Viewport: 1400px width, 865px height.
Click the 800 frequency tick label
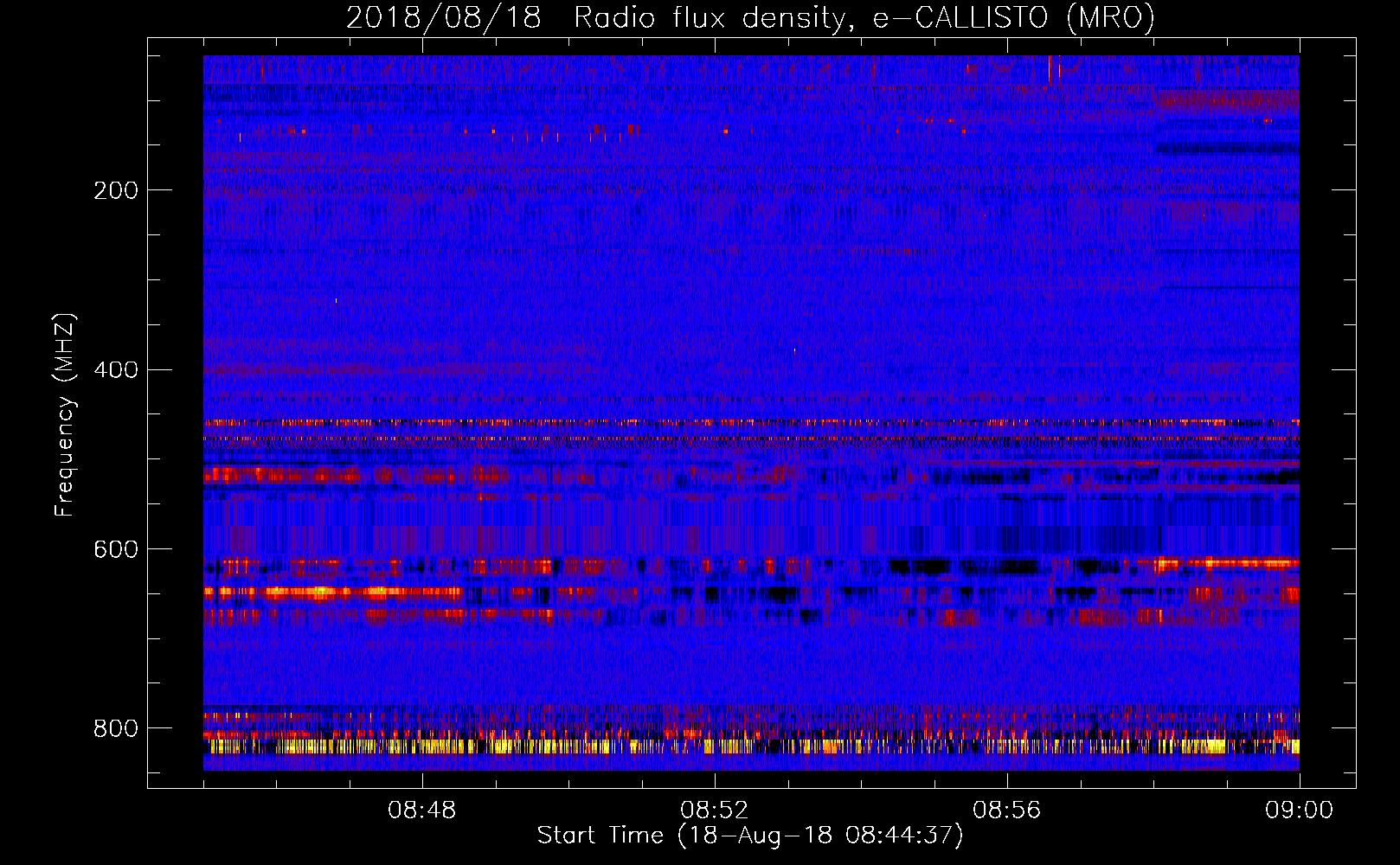click(x=116, y=728)
